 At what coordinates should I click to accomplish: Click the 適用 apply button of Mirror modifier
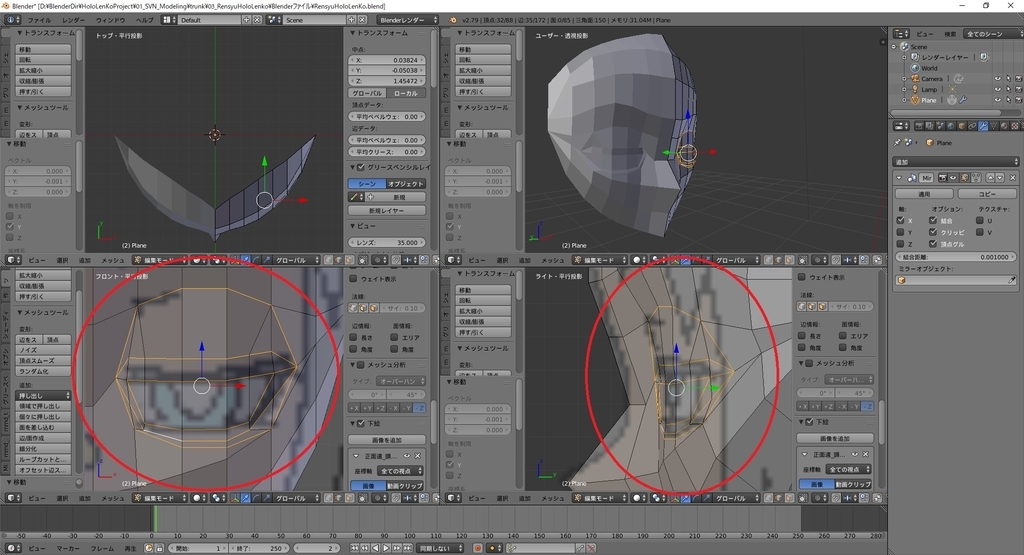click(924, 193)
